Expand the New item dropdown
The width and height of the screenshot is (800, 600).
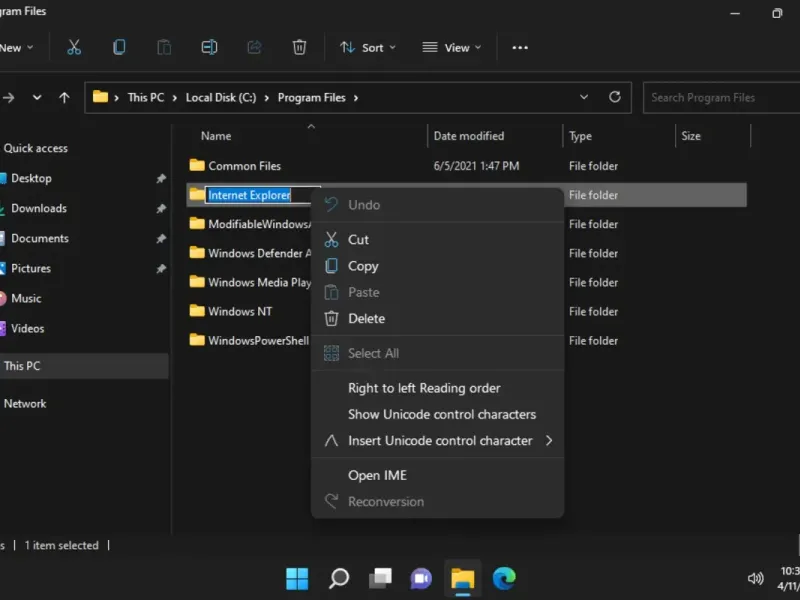(x=17, y=47)
